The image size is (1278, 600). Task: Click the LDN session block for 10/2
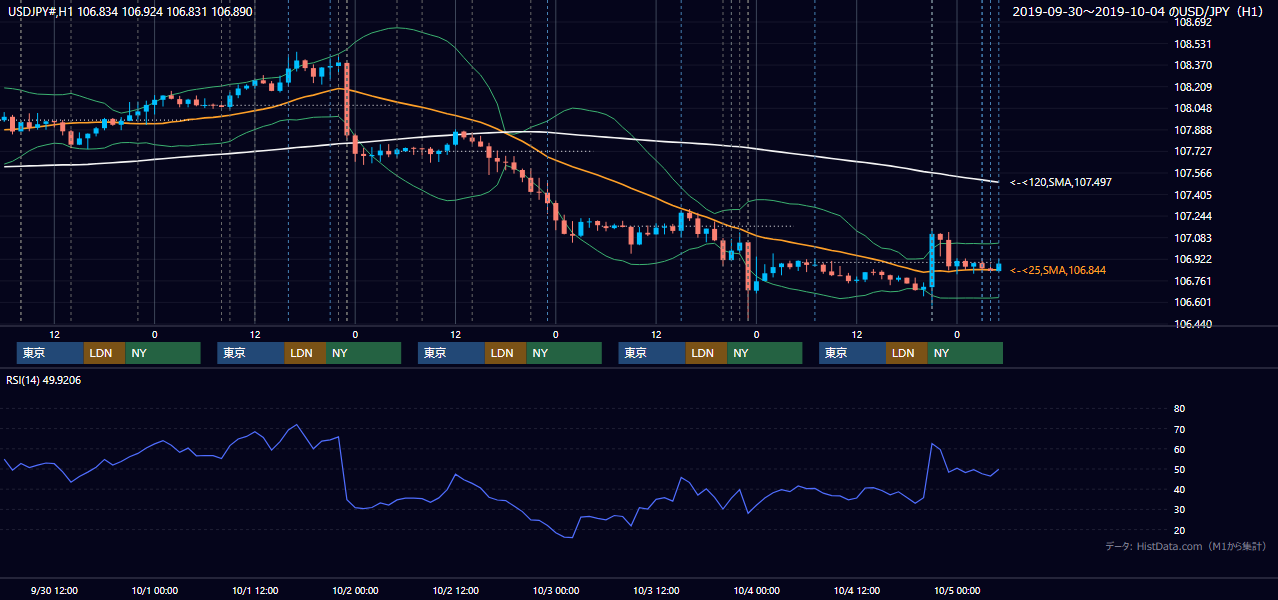coord(506,353)
